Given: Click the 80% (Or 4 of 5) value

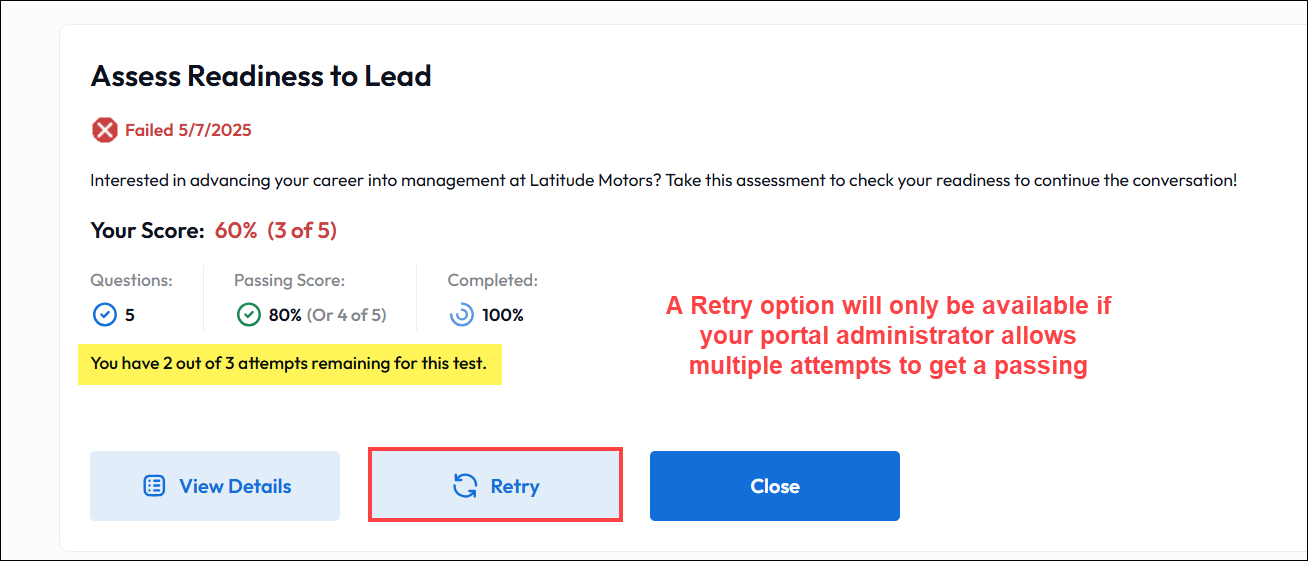Looking at the screenshot, I should coord(327,315).
